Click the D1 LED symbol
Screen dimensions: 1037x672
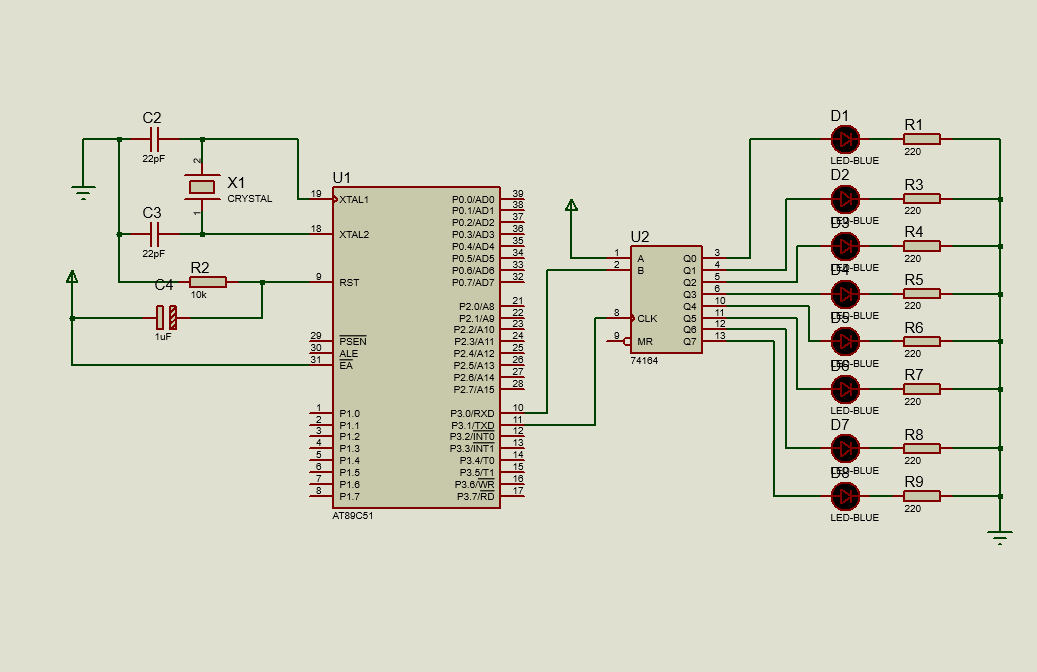point(845,140)
